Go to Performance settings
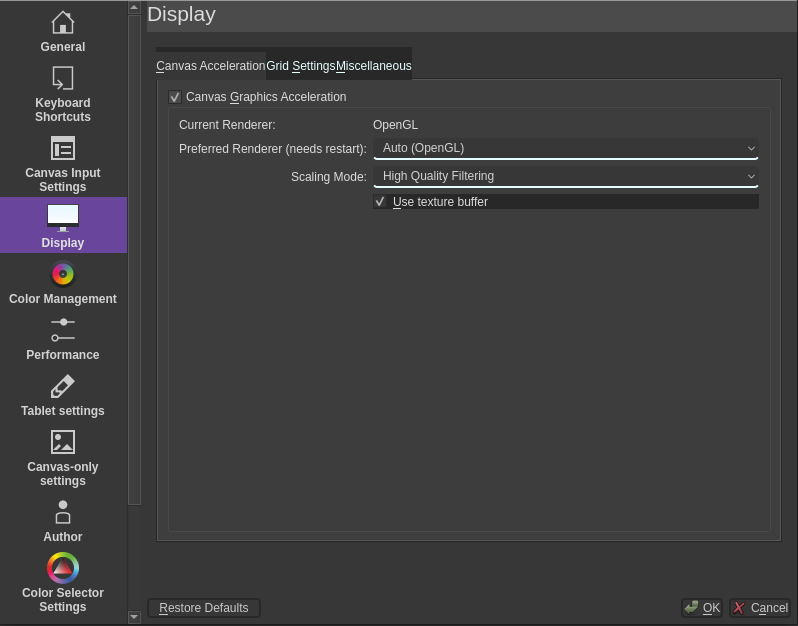The image size is (798, 626). (x=62, y=339)
